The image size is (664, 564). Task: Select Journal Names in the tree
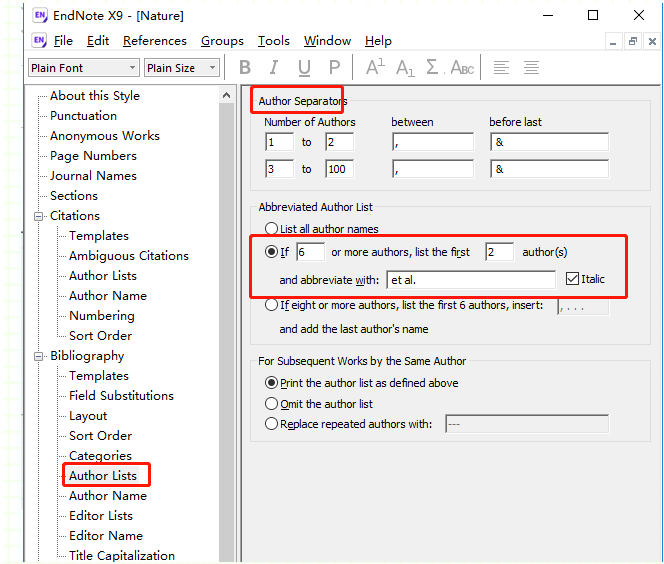[x=93, y=175]
